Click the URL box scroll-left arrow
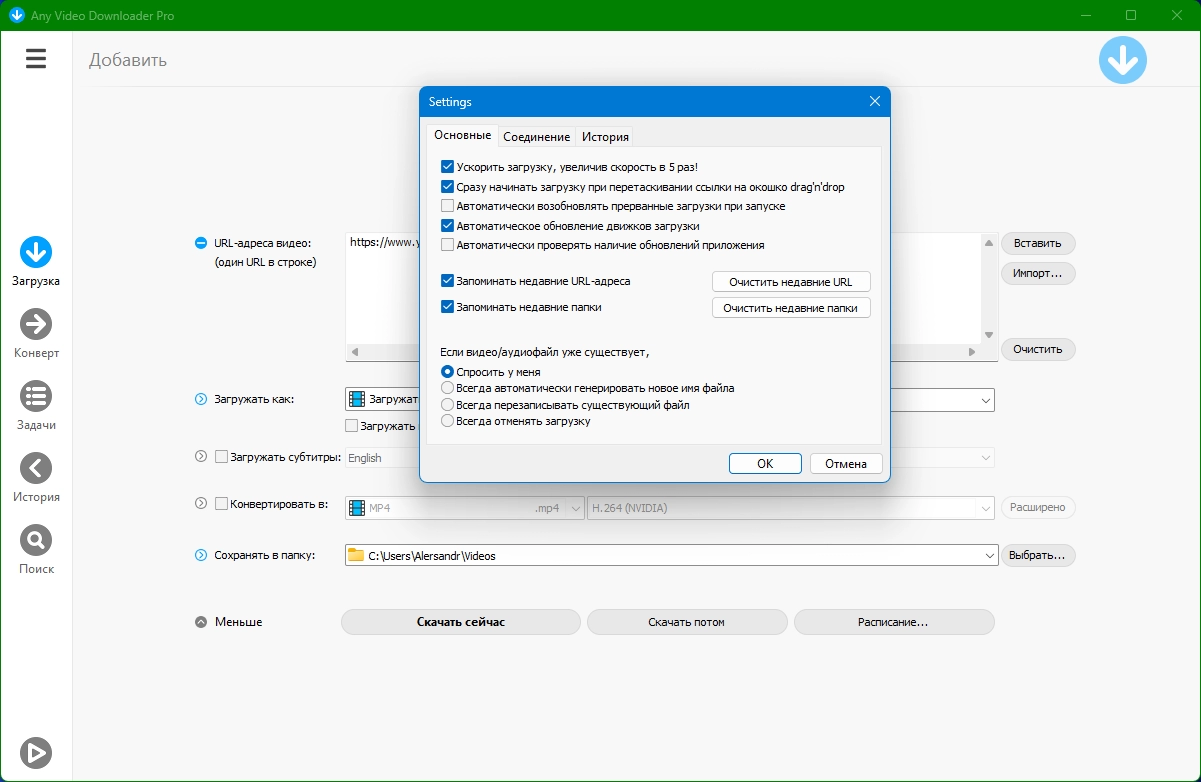1201x782 pixels. pos(354,352)
